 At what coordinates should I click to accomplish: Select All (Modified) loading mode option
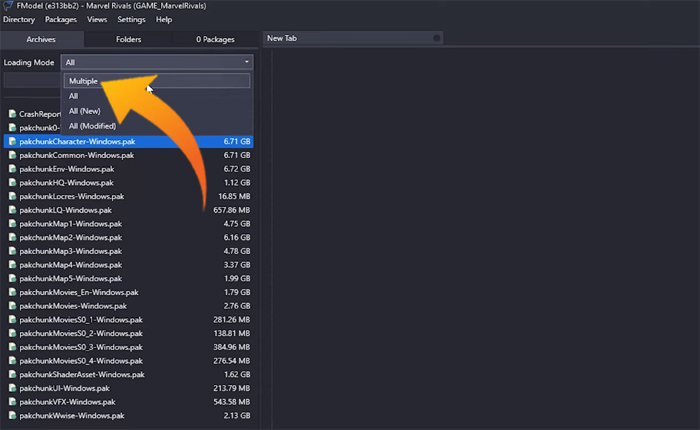(x=93, y=126)
